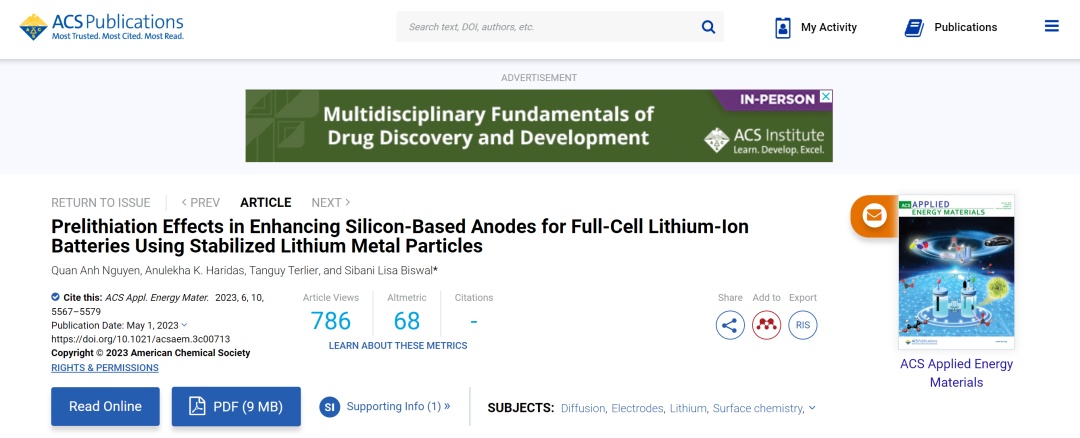1080x438 pixels.
Task: Open My Activity panel
Action: 816,27
